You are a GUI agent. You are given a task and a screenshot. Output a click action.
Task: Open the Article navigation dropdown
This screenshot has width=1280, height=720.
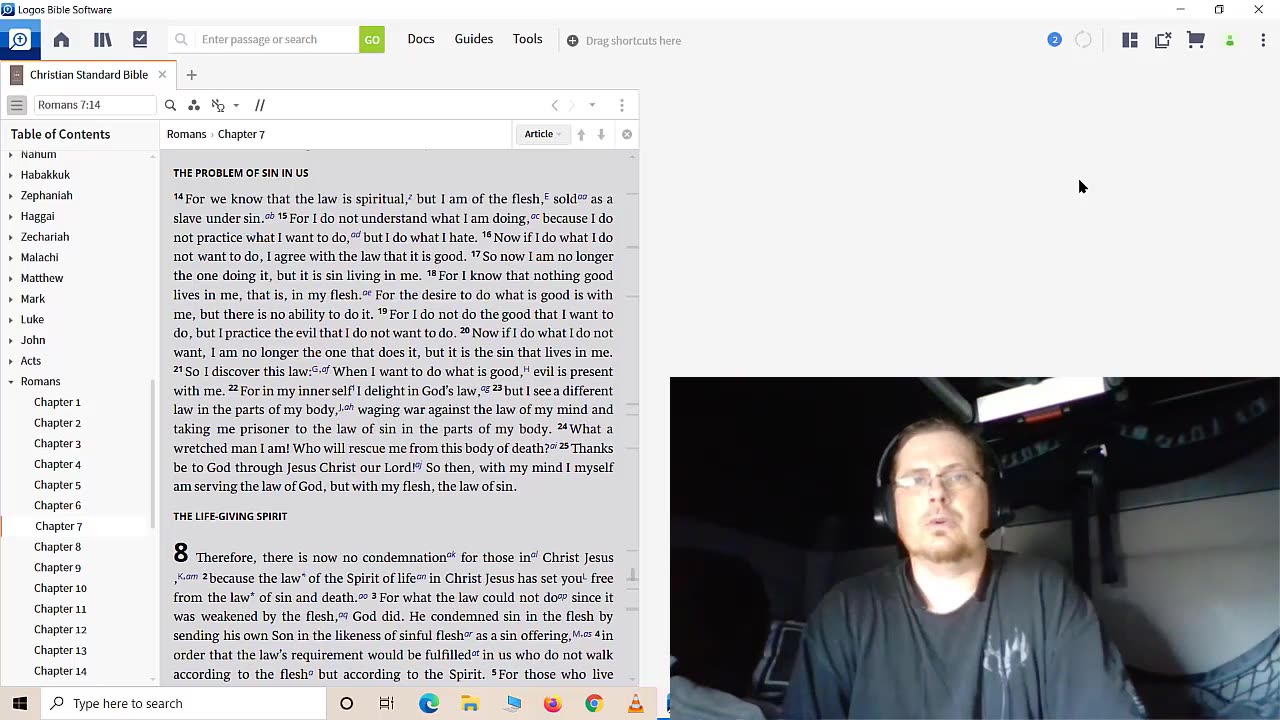pyautogui.click(x=544, y=134)
